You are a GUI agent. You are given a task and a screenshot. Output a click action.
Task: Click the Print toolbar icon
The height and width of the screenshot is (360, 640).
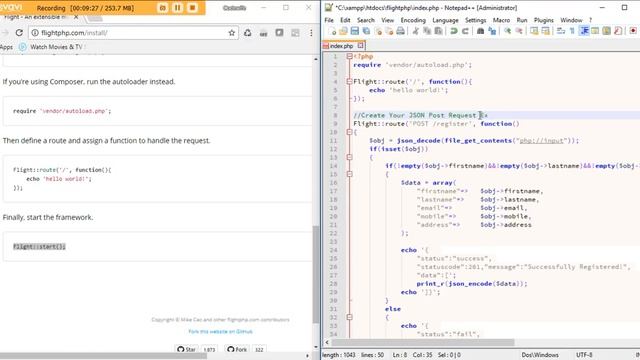[x=400, y=31]
